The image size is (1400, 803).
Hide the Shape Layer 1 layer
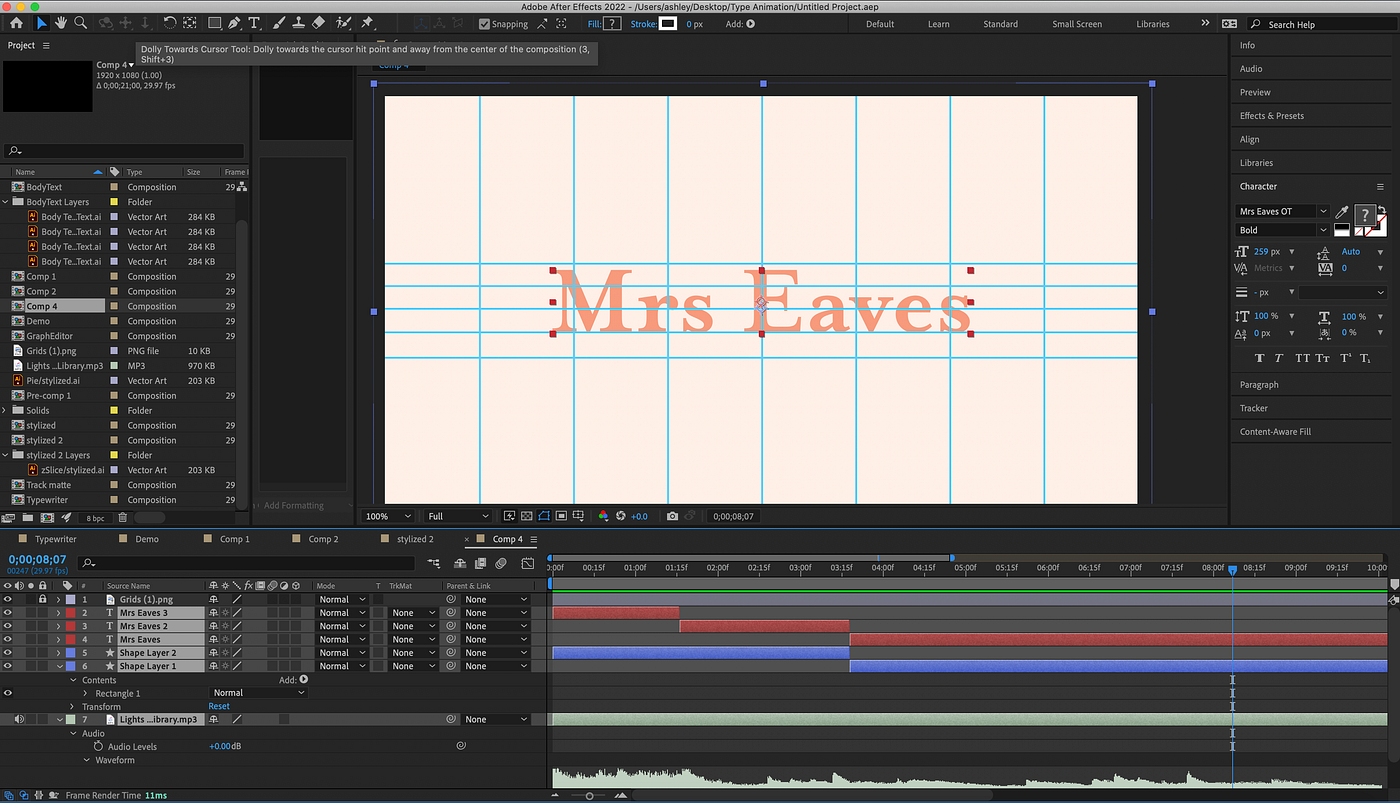tap(8, 666)
